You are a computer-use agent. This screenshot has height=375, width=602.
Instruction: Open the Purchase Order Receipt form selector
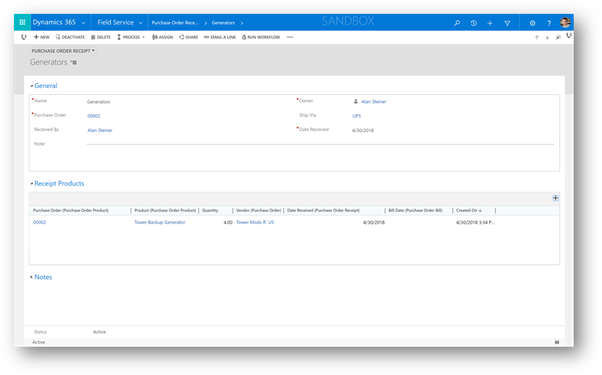coord(63,51)
